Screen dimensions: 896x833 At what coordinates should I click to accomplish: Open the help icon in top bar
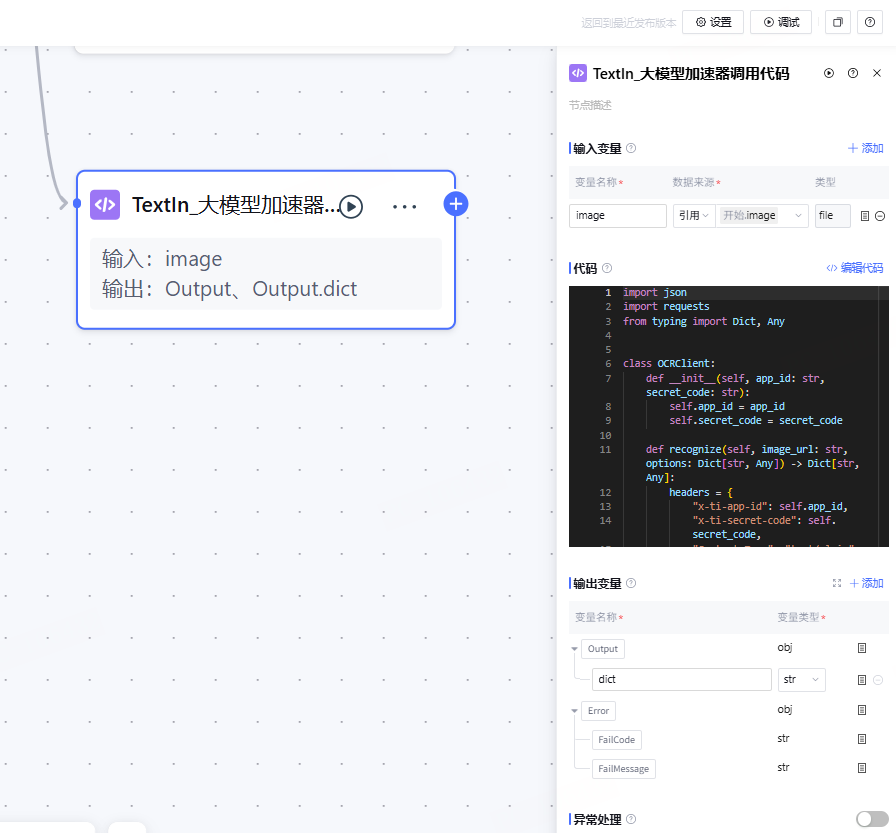pyautogui.click(x=870, y=22)
